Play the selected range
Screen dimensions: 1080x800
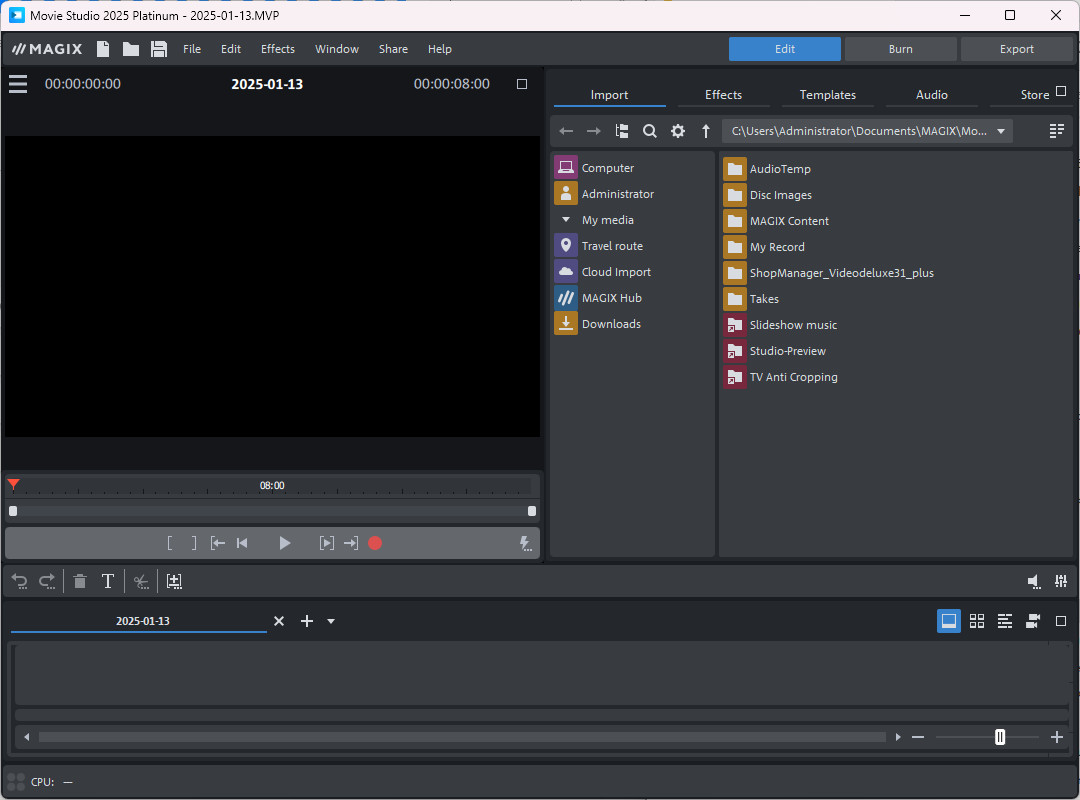(326, 543)
